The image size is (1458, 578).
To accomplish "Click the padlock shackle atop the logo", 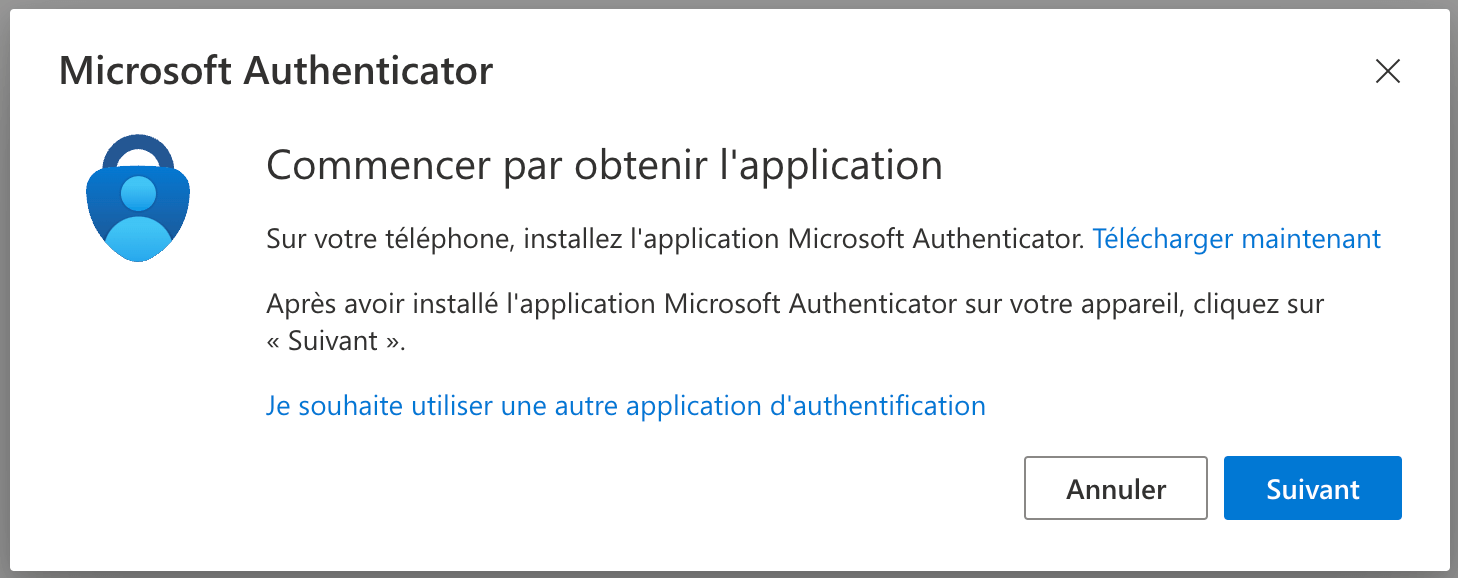I will [138, 148].
